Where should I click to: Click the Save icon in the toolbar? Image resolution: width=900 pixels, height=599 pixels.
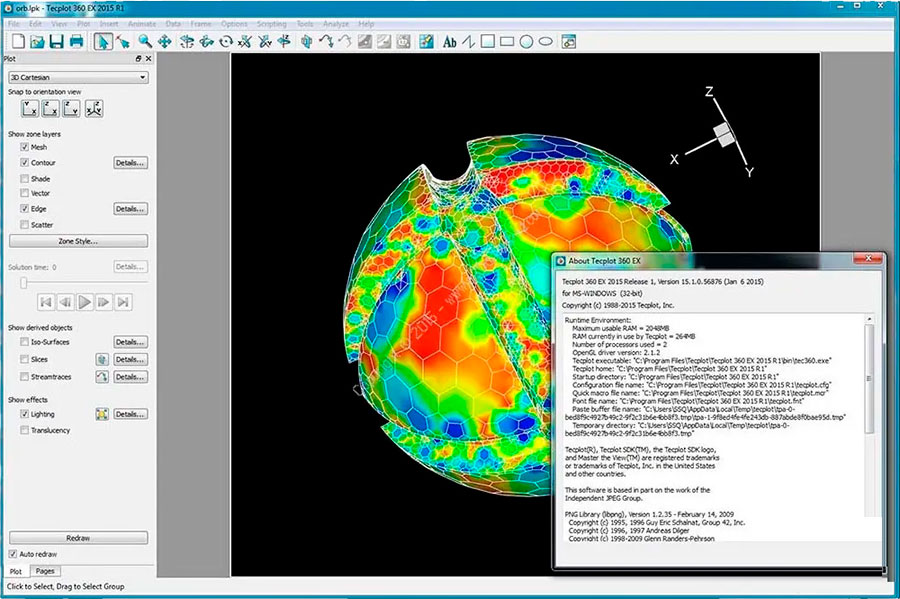tap(57, 42)
